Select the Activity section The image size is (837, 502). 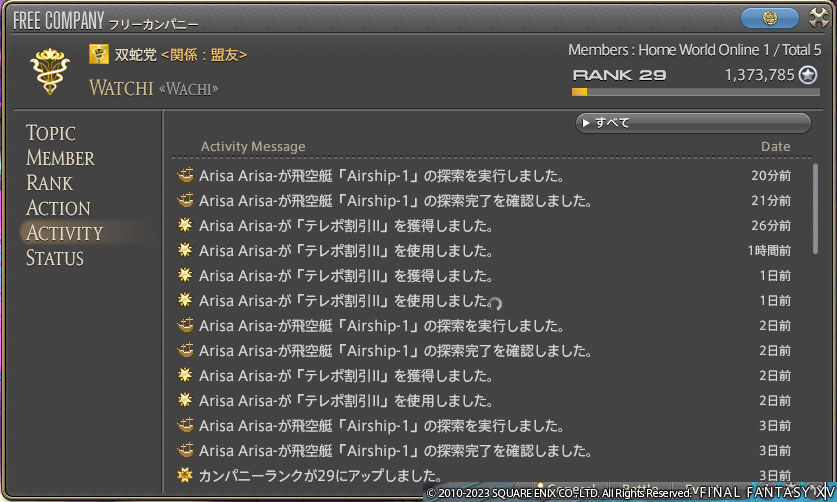click(x=65, y=233)
